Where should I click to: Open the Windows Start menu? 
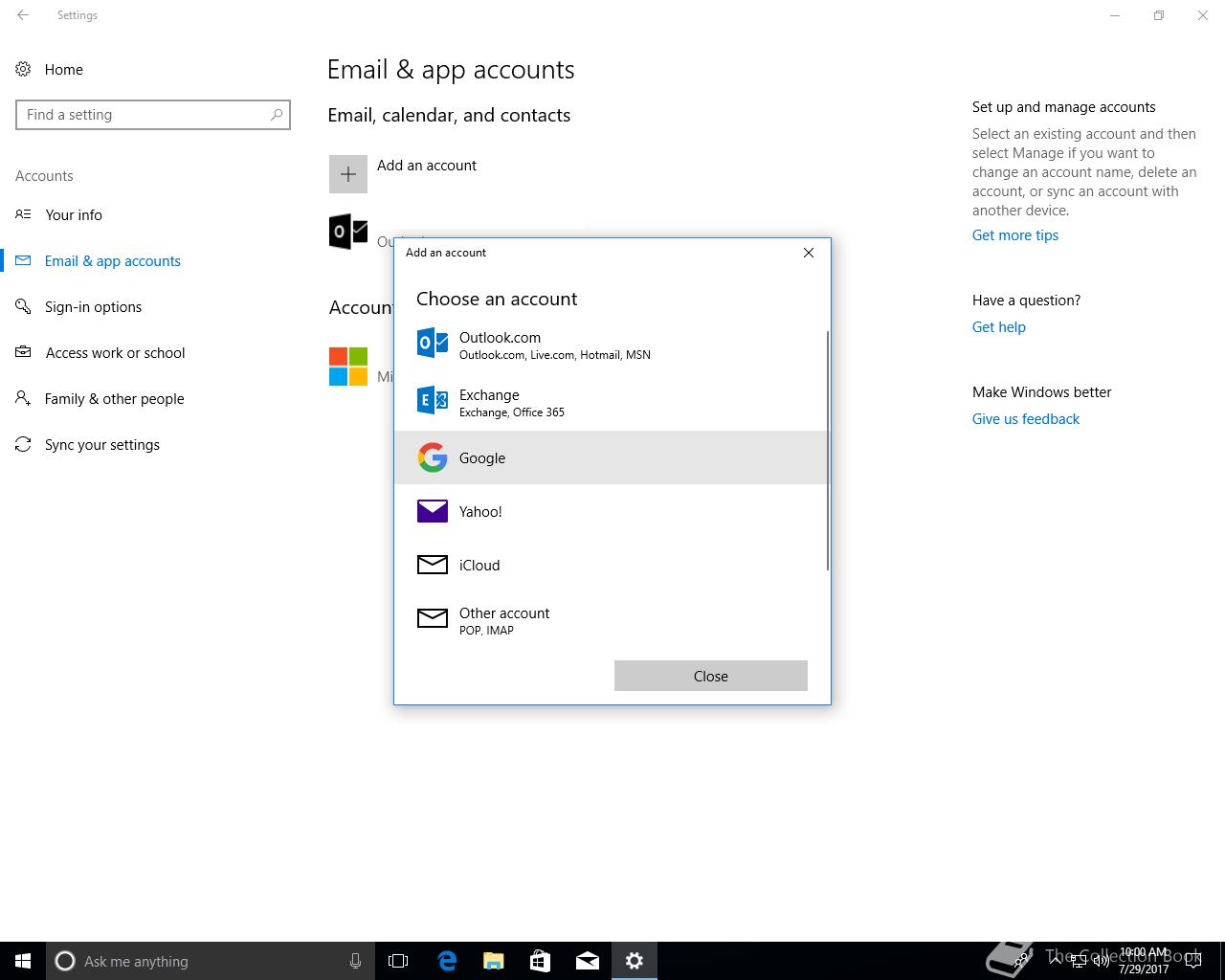23,961
